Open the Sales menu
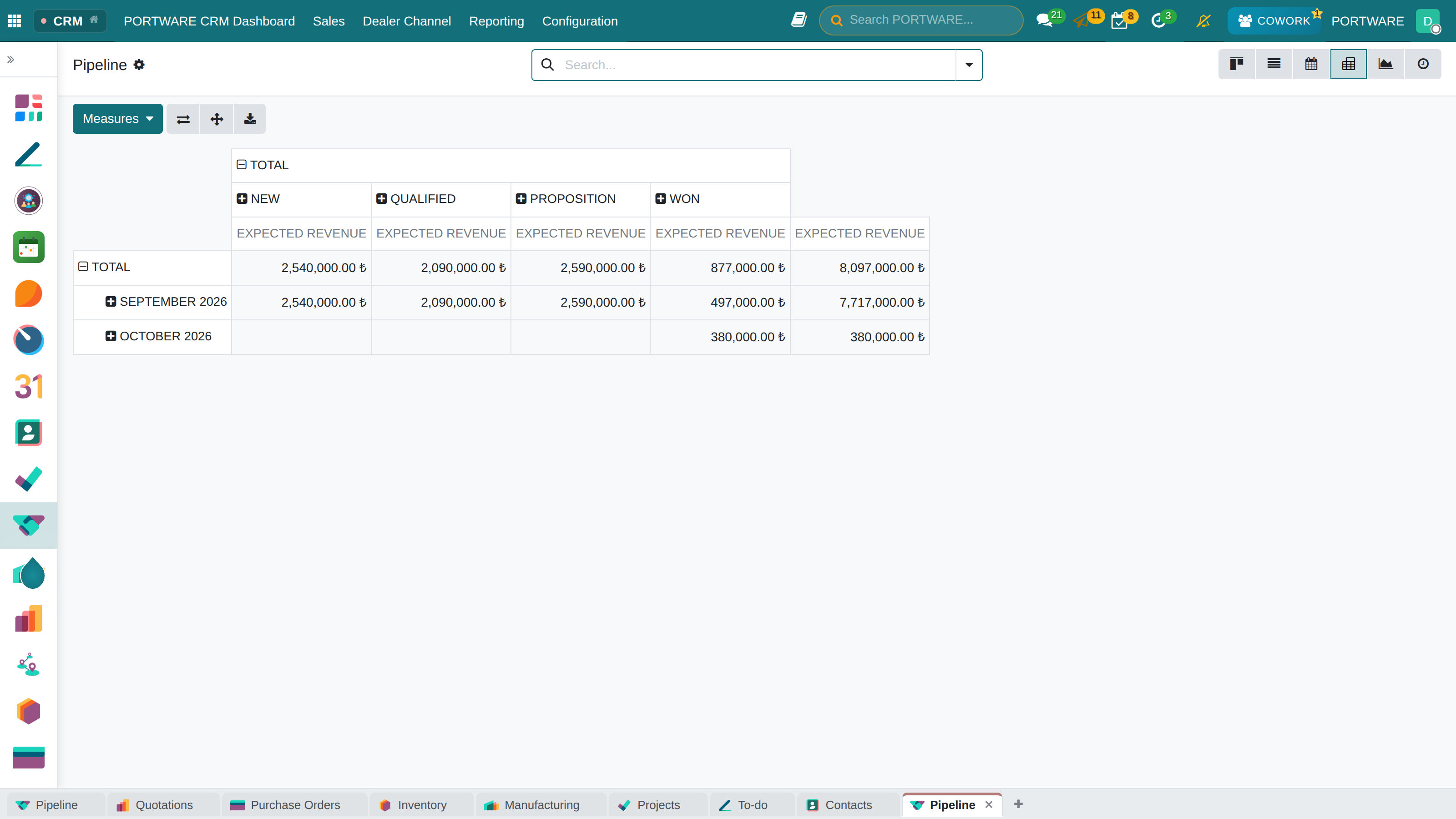The height and width of the screenshot is (819, 1456). point(329,21)
